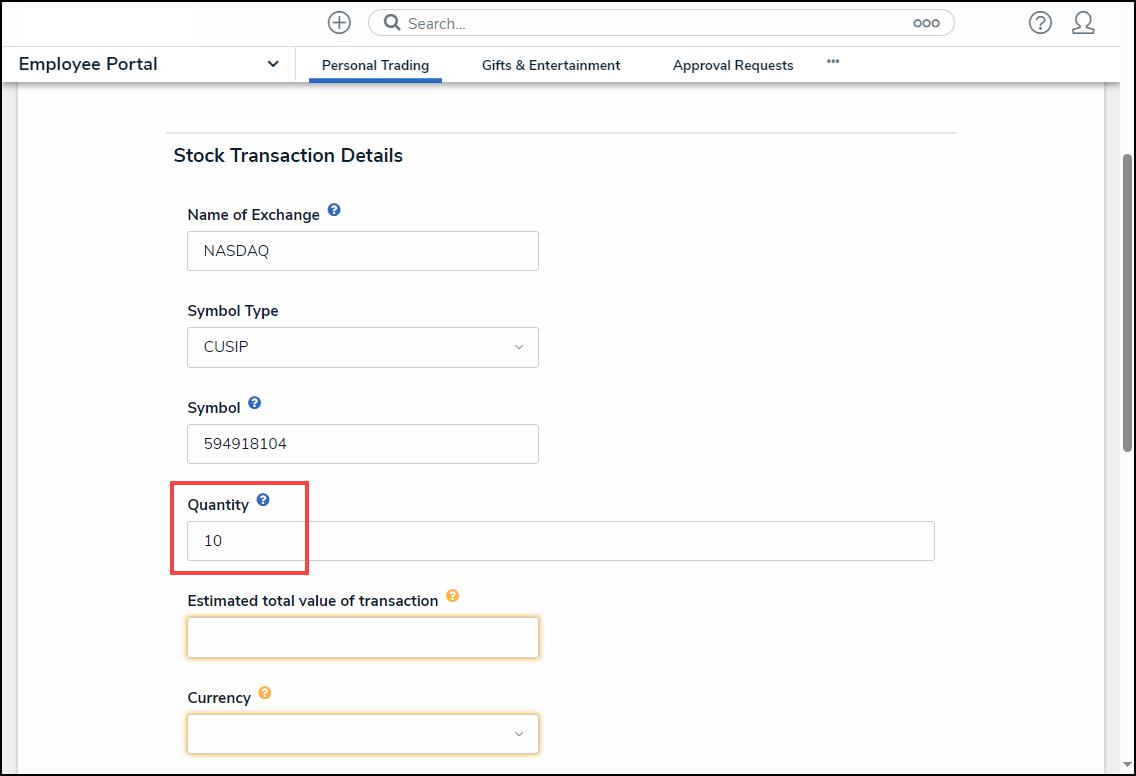Click the plus create-new icon

339,23
